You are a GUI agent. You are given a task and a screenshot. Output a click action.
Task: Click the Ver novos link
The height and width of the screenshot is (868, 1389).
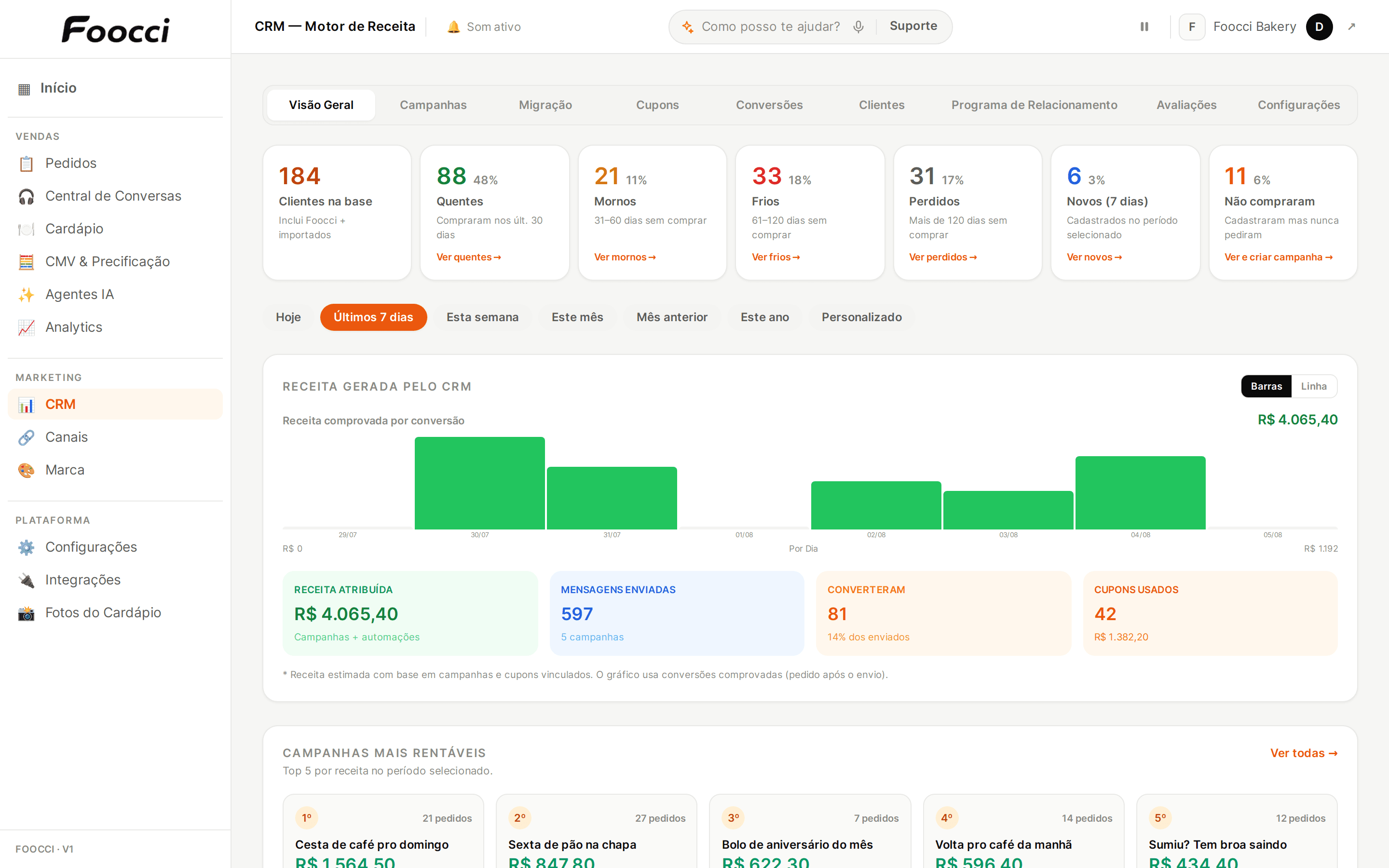pos(1094,257)
